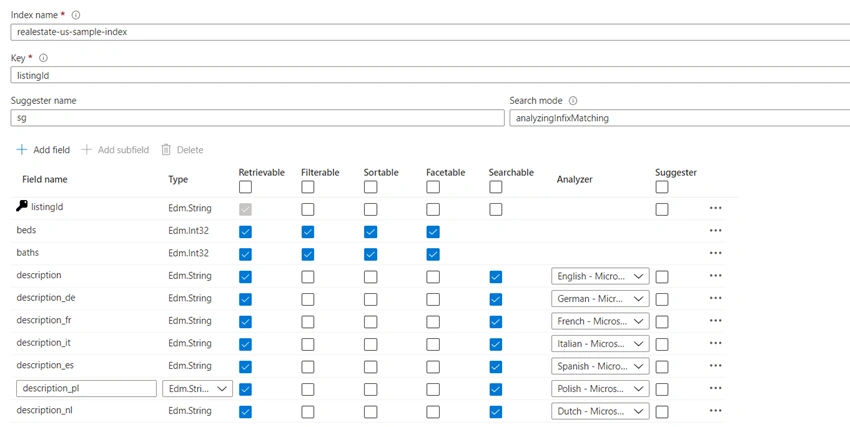Click the description_pl field name input
Viewport: 850px width, 427px height.
[86, 389]
